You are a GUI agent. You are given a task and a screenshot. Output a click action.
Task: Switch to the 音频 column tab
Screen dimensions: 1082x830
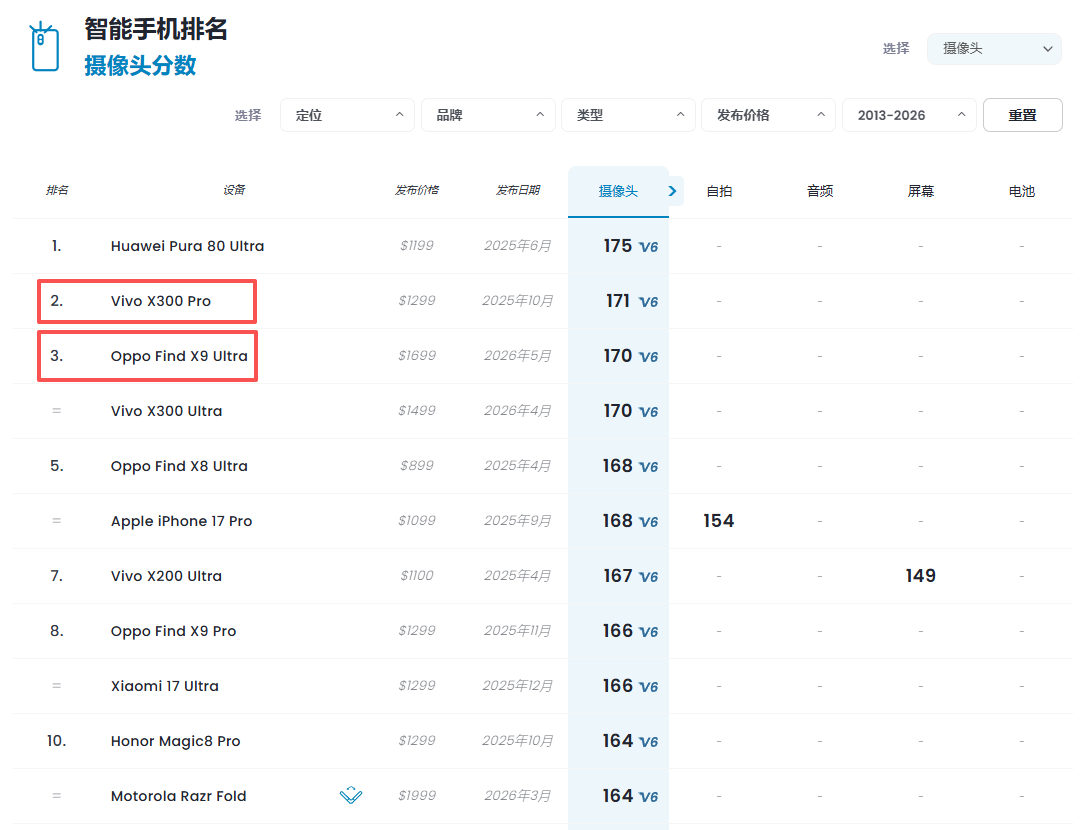[820, 192]
